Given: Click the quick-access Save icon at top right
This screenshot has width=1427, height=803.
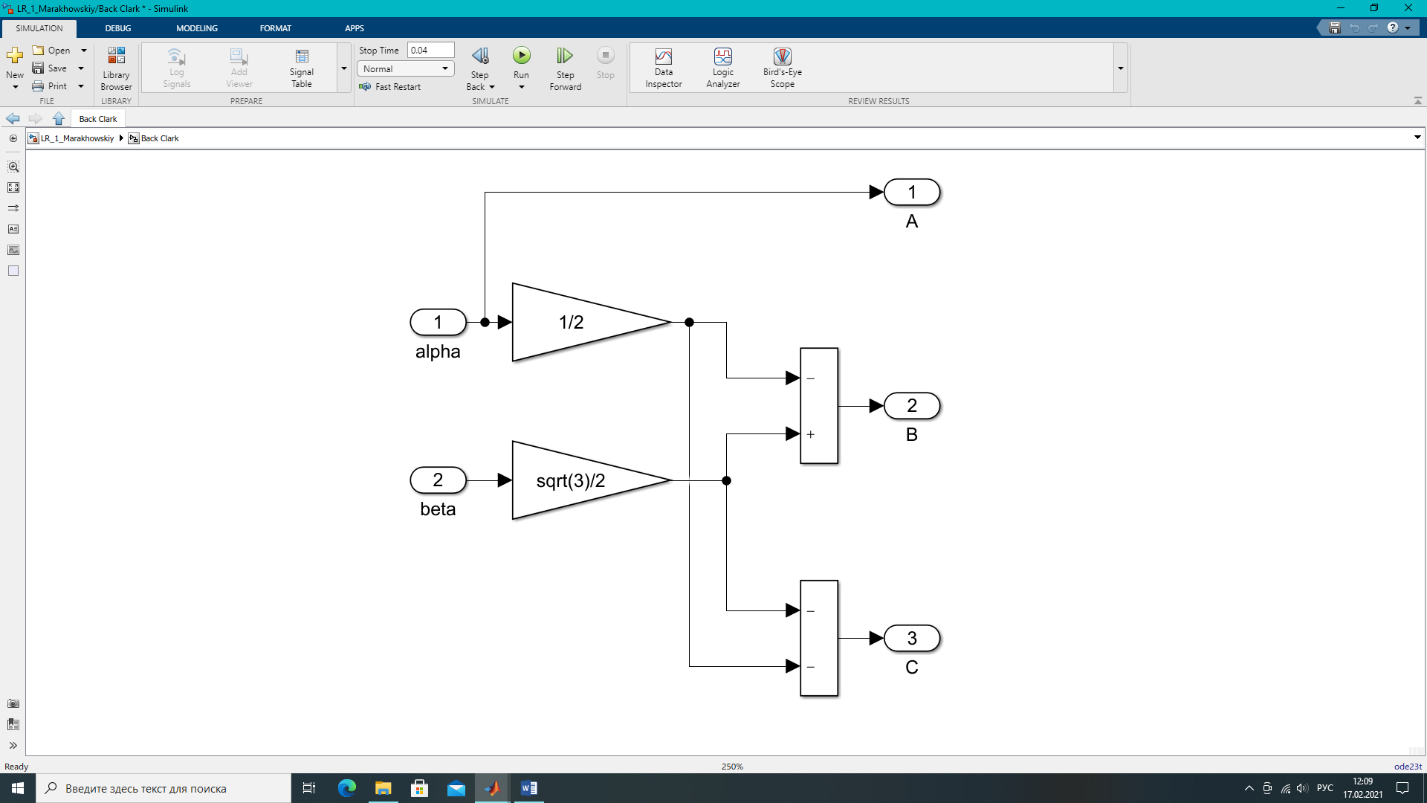Looking at the screenshot, I should pos(1335,28).
